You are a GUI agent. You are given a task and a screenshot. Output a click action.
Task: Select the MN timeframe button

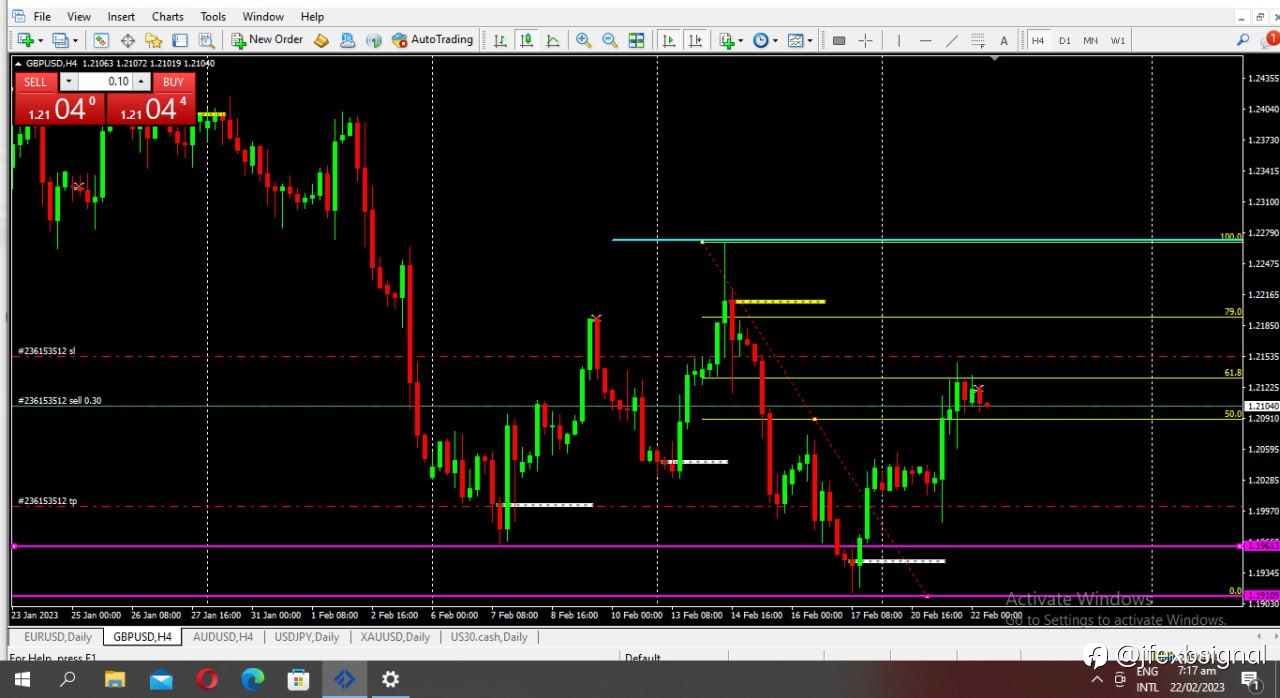click(1090, 40)
